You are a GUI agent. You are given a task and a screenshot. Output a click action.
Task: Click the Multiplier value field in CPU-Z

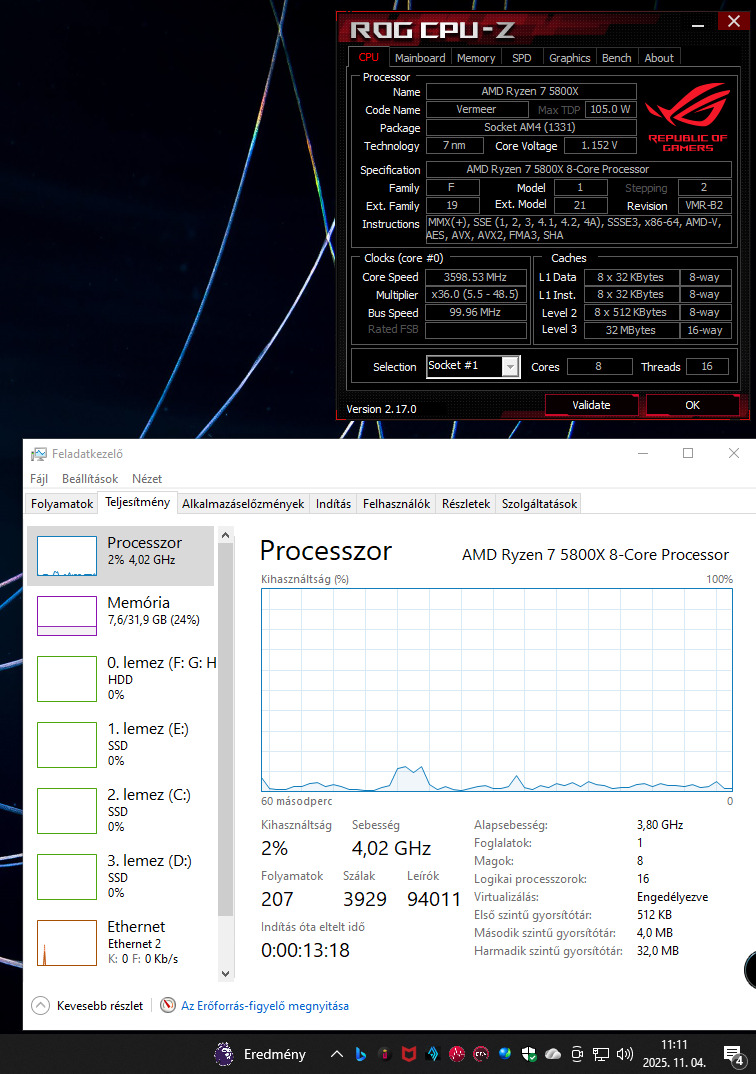point(475,295)
